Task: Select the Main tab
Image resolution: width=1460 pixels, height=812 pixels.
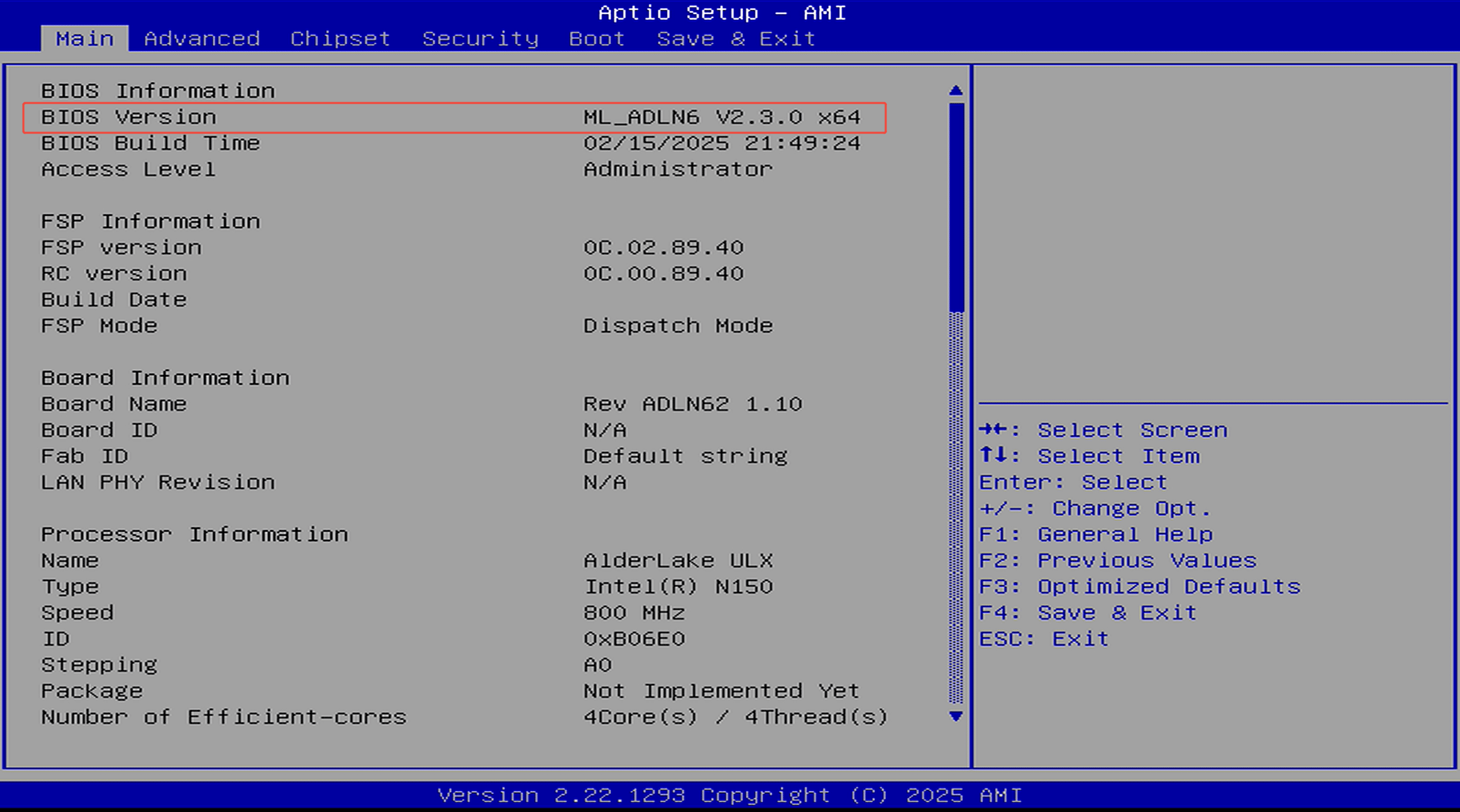Action: point(84,38)
